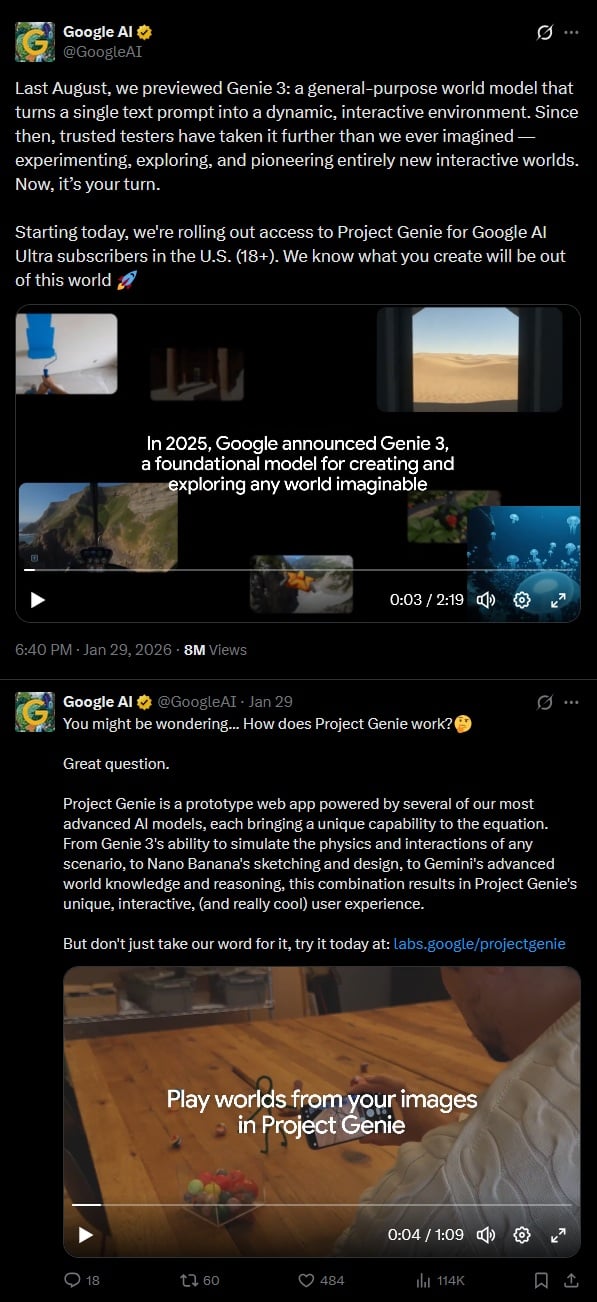This screenshot has height=1302, width=597.
Task: View analytics showing 114K views
Action: point(440,1280)
